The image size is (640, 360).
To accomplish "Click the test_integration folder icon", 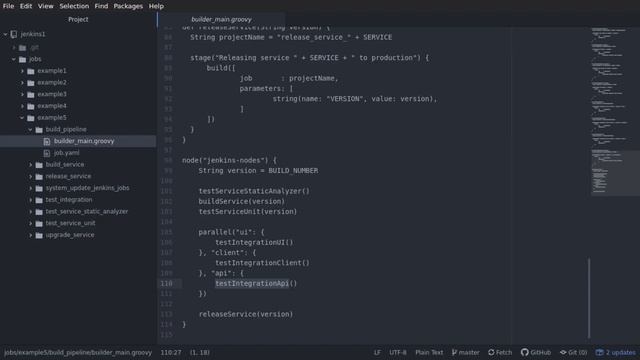I will (x=39, y=200).
